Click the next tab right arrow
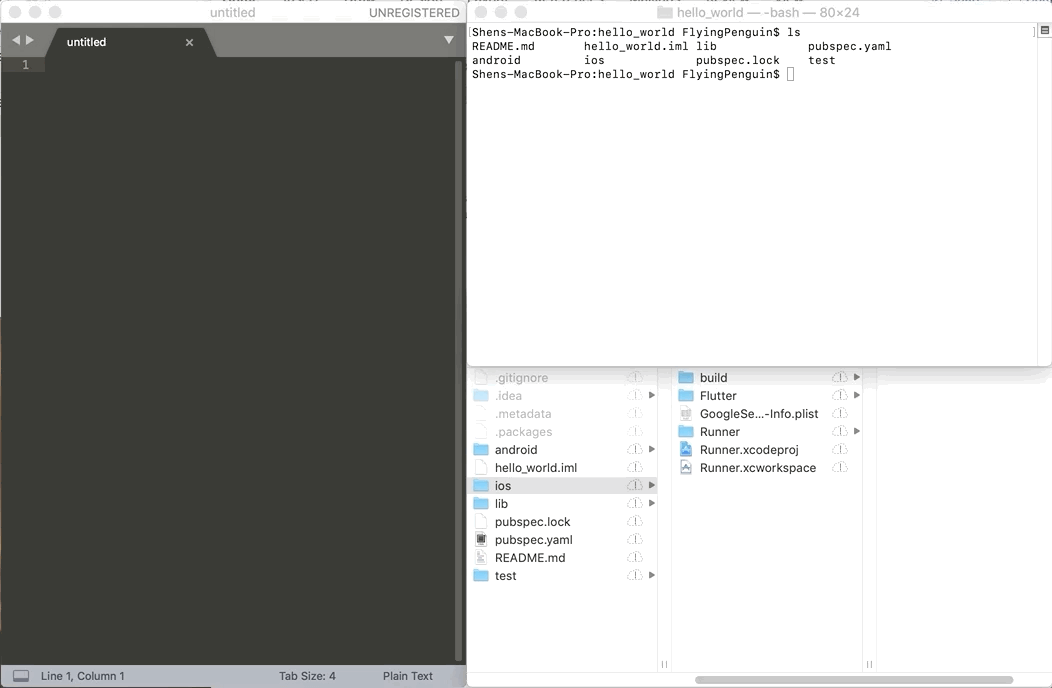 (x=30, y=41)
